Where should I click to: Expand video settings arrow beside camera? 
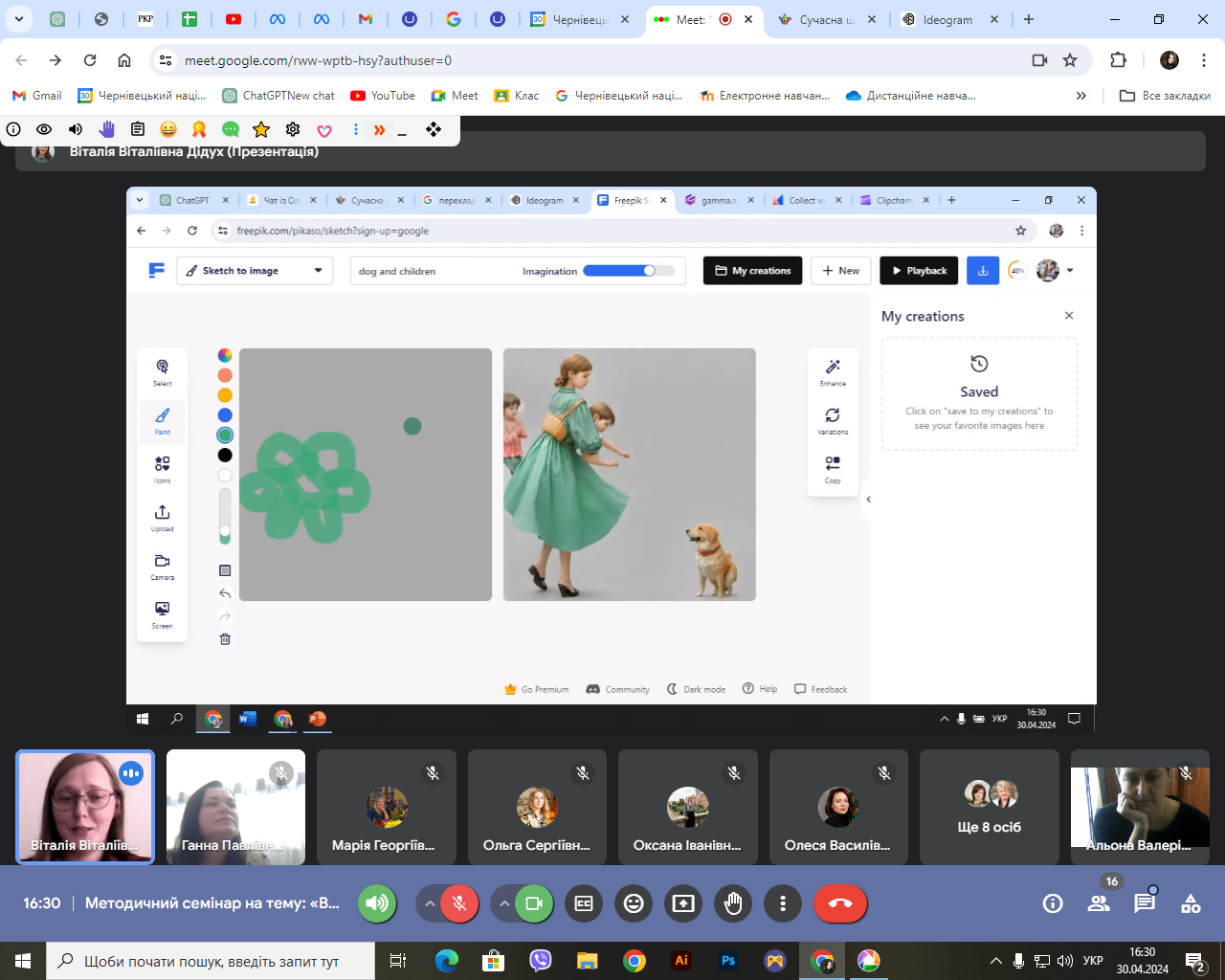504,903
